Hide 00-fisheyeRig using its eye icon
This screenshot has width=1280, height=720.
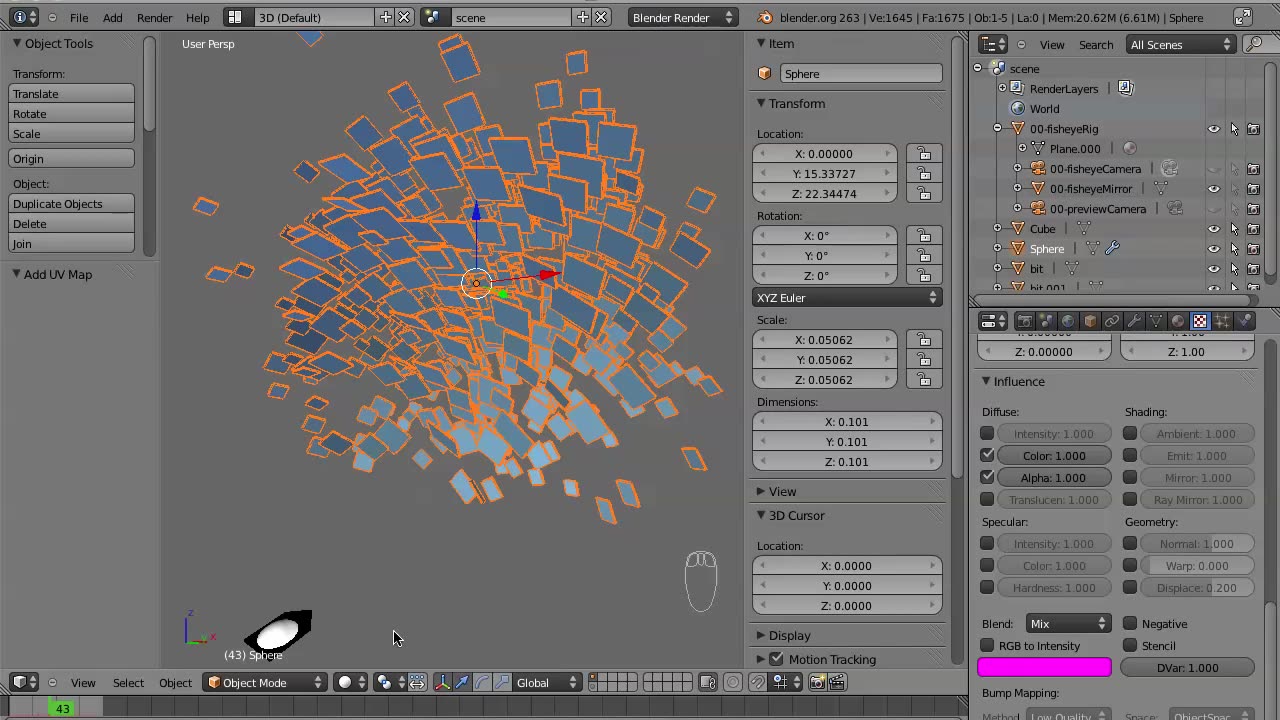(1214, 129)
